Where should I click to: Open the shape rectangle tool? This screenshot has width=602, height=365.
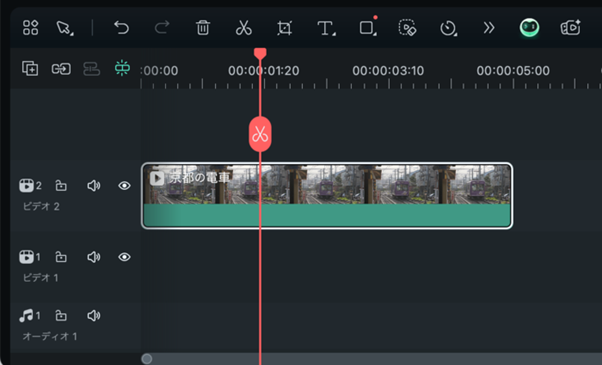(367, 28)
